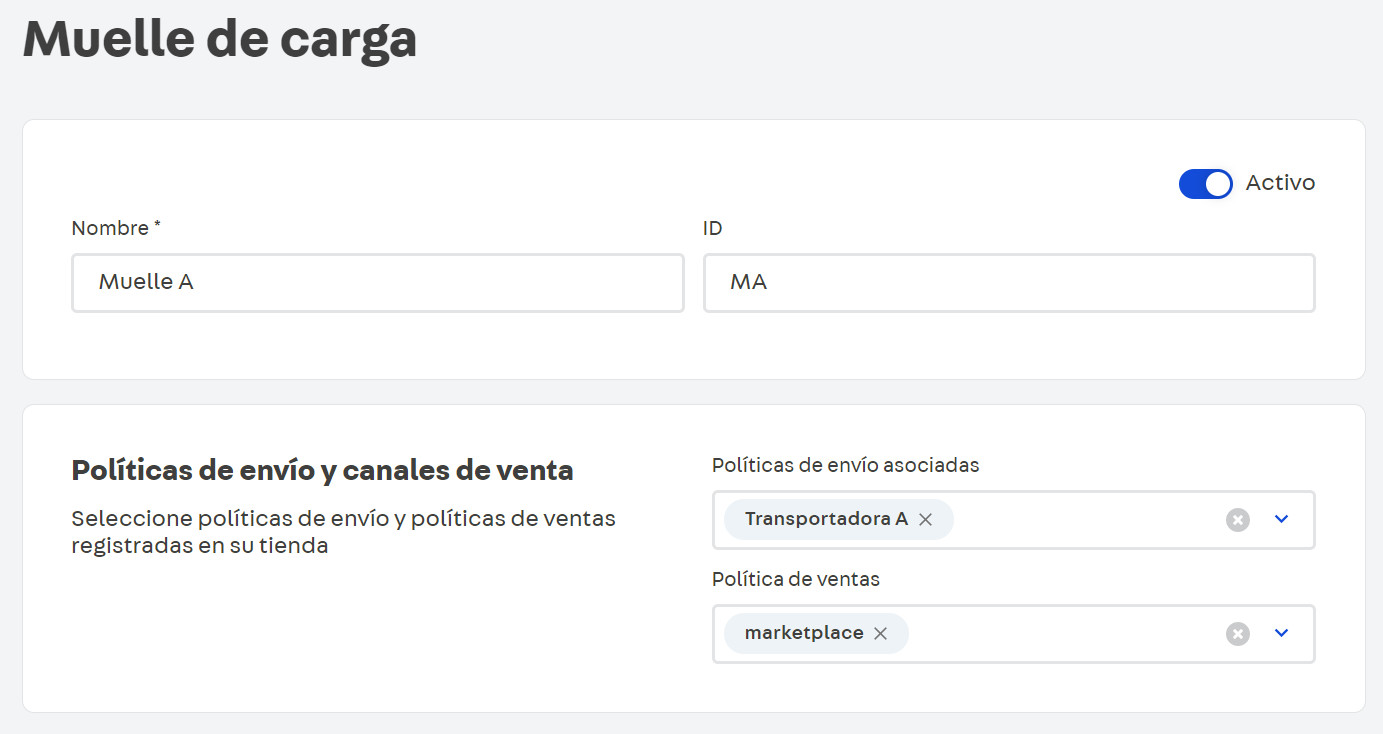Clear the sales policy using the circular X icon
Image resolution: width=1383 pixels, height=734 pixels.
[1237, 633]
